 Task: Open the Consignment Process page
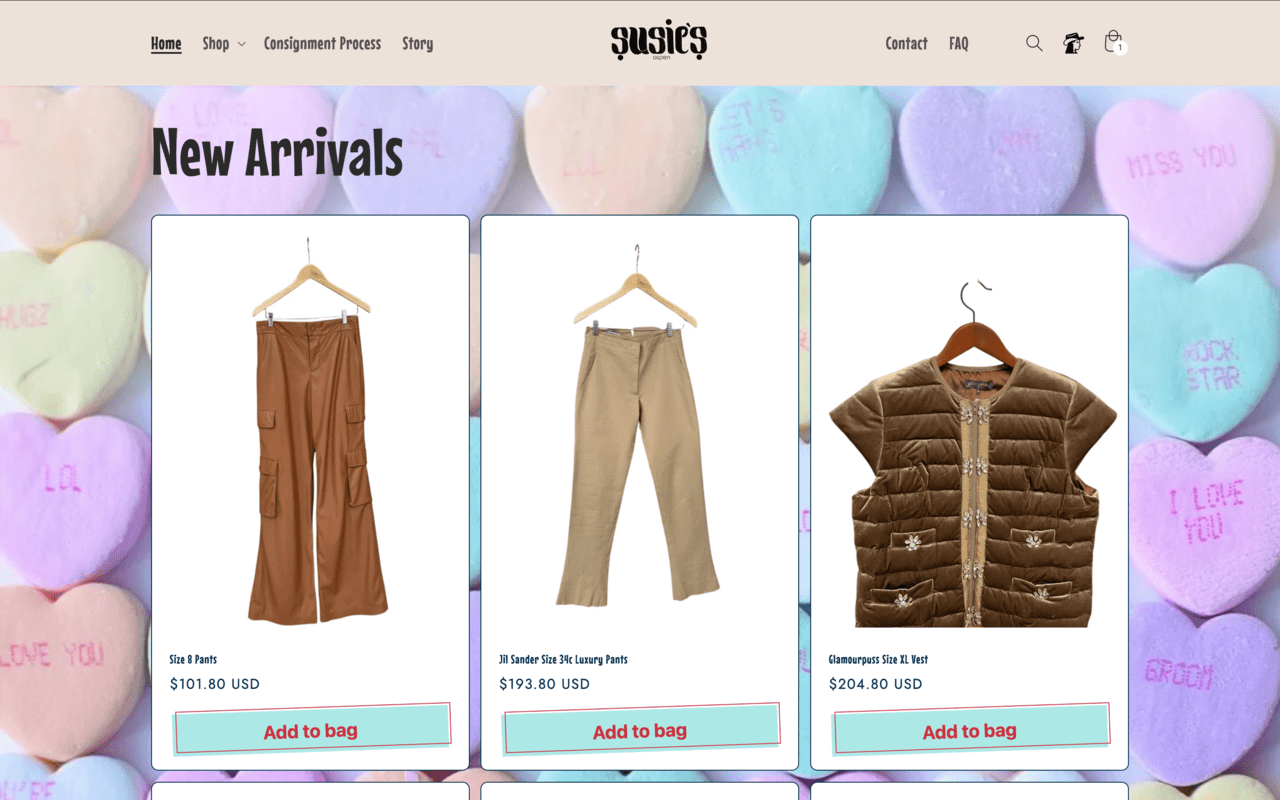point(322,43)
